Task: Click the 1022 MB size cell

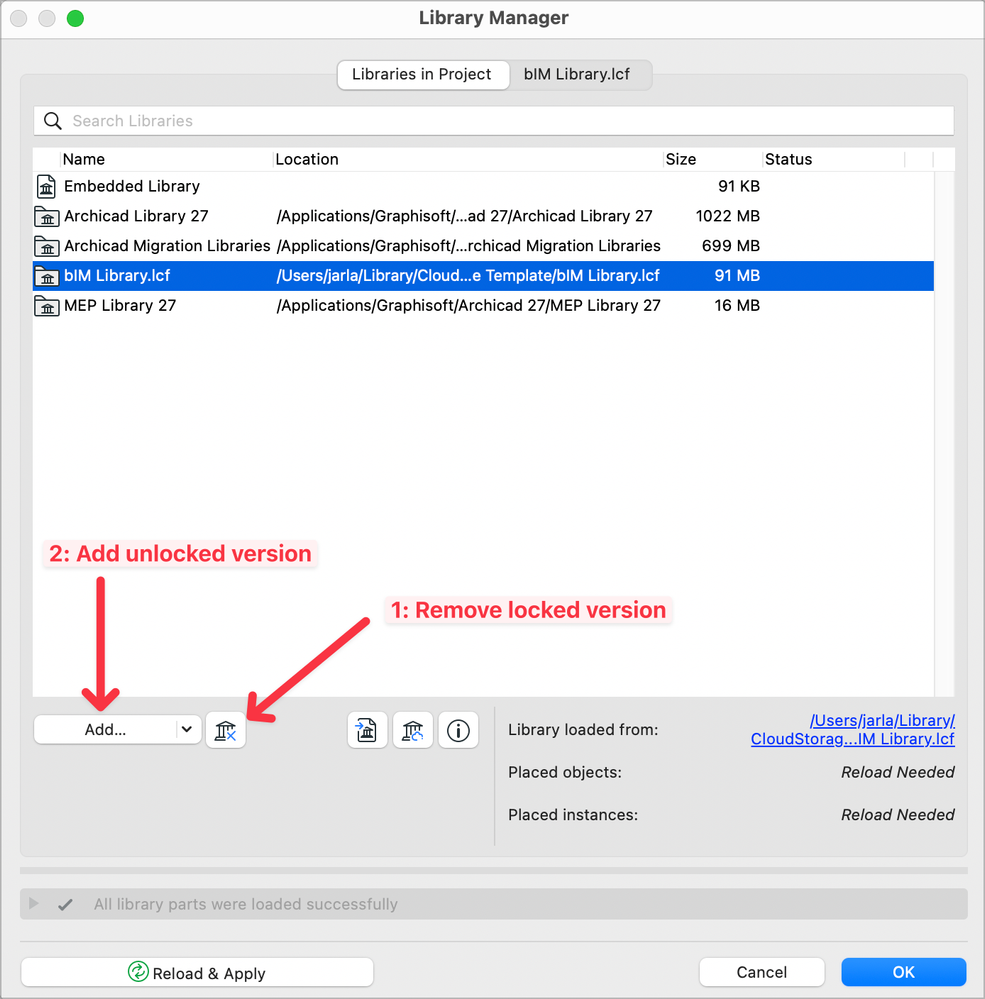Action: coord(728,217)
